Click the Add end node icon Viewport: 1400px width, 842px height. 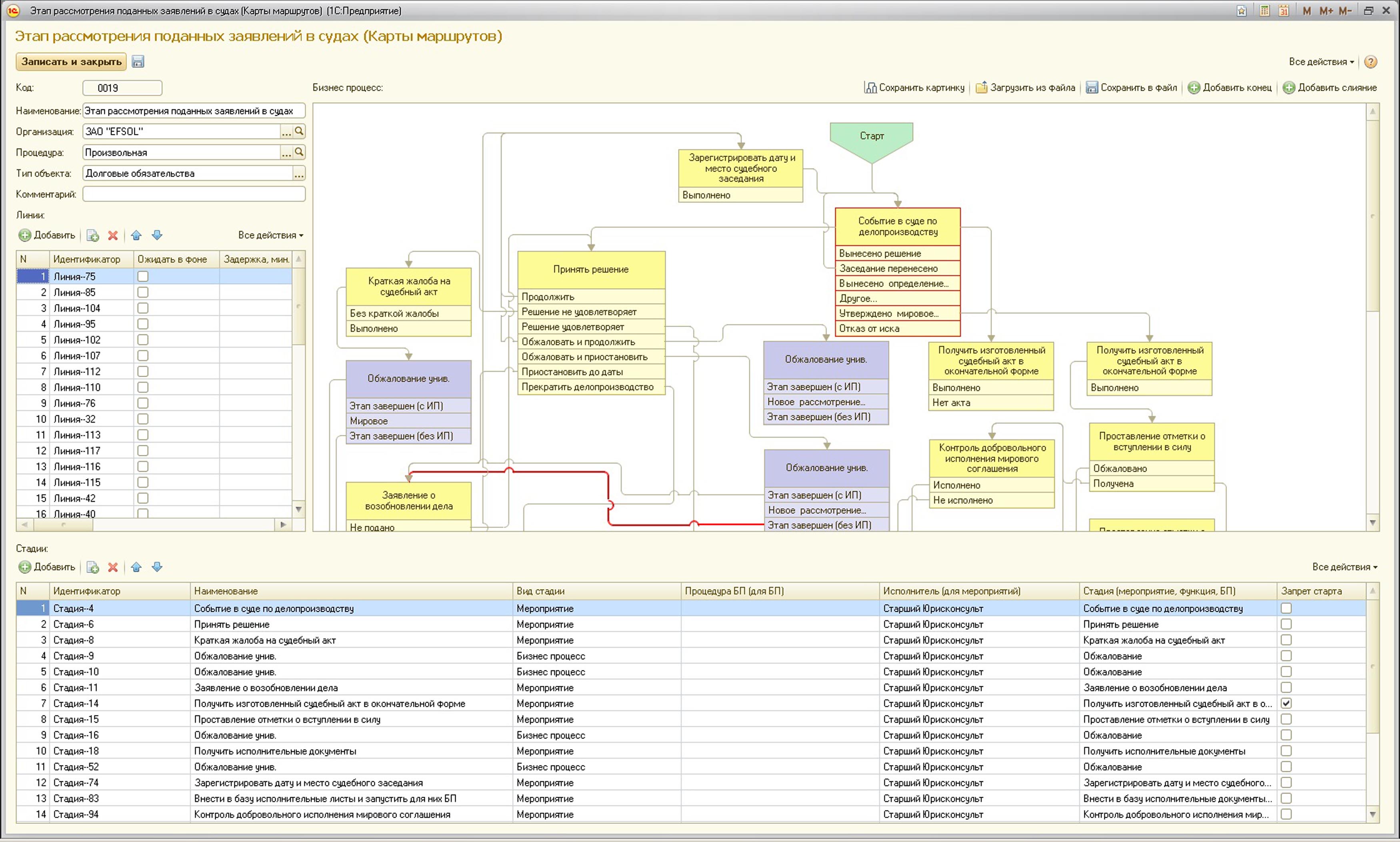[x=1194, y=88]
